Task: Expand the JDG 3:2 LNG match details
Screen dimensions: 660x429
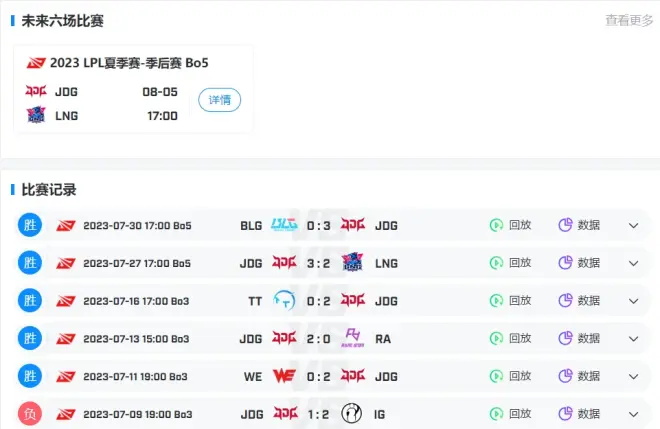Action: tap(633, 263)
